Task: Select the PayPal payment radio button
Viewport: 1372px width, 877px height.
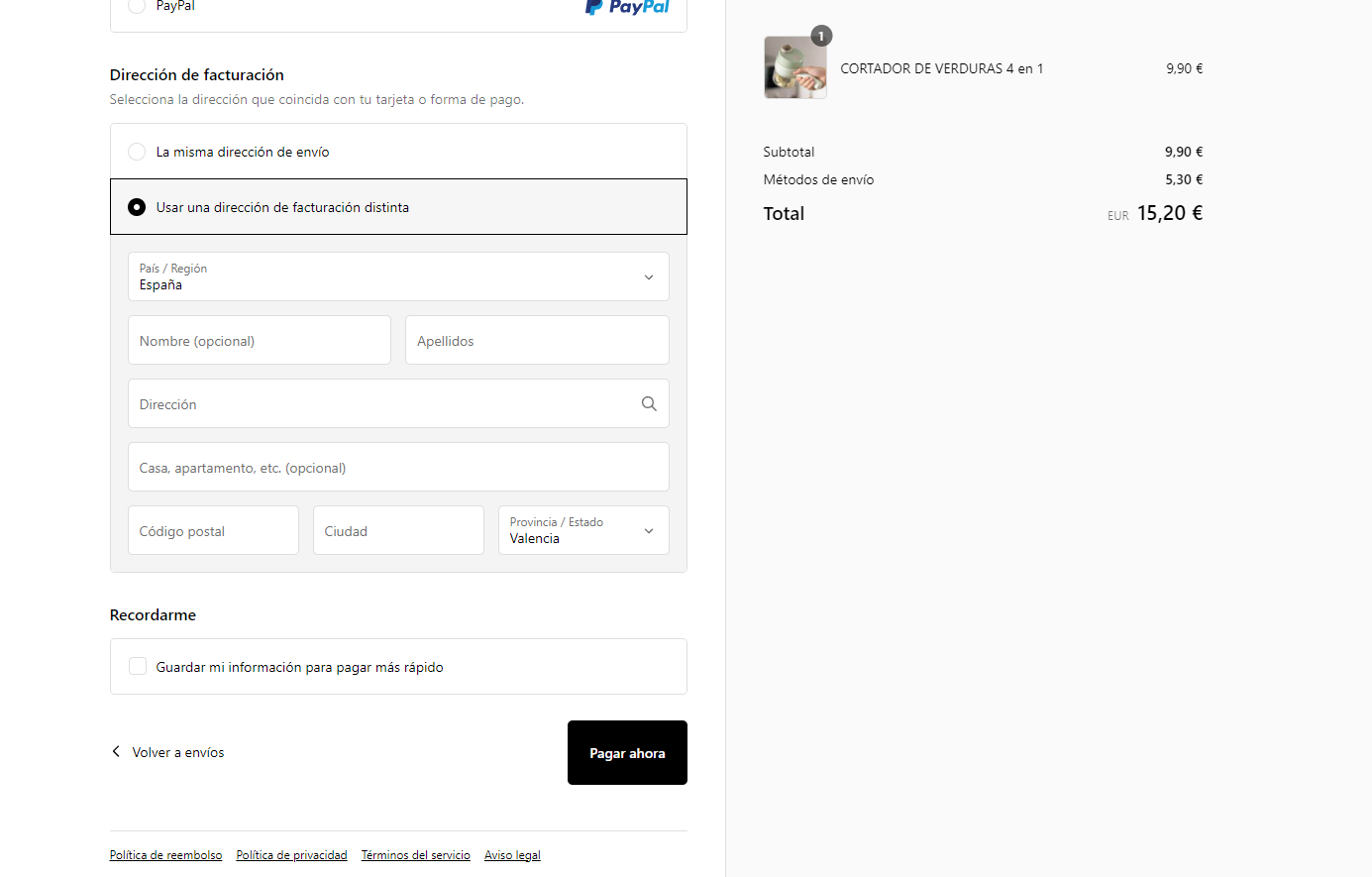Action: click(x=137, y=5)
